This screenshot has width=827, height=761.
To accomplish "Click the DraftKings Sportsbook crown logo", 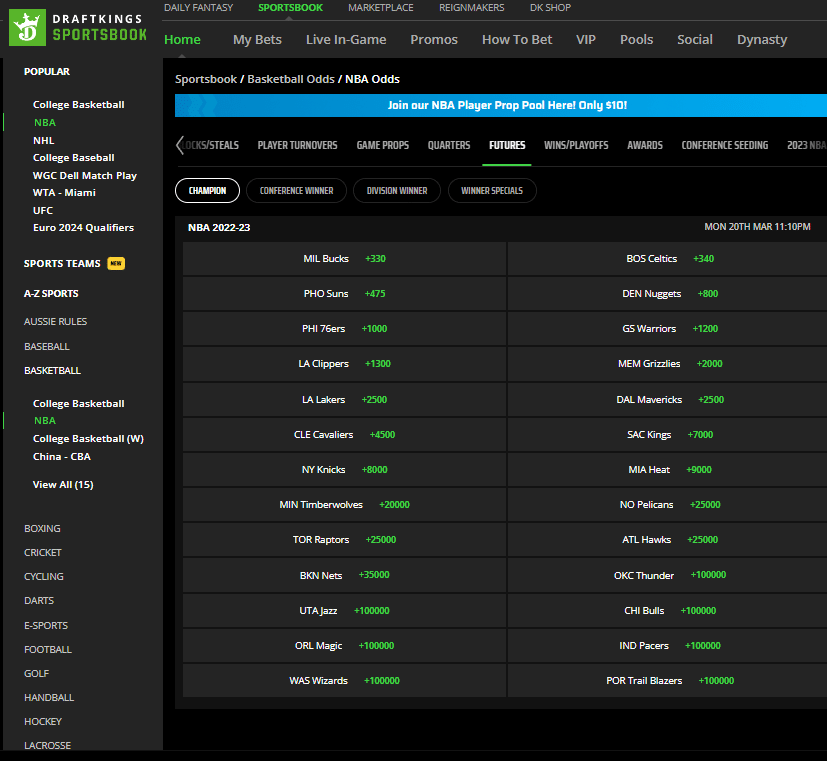I will (27, 27).
